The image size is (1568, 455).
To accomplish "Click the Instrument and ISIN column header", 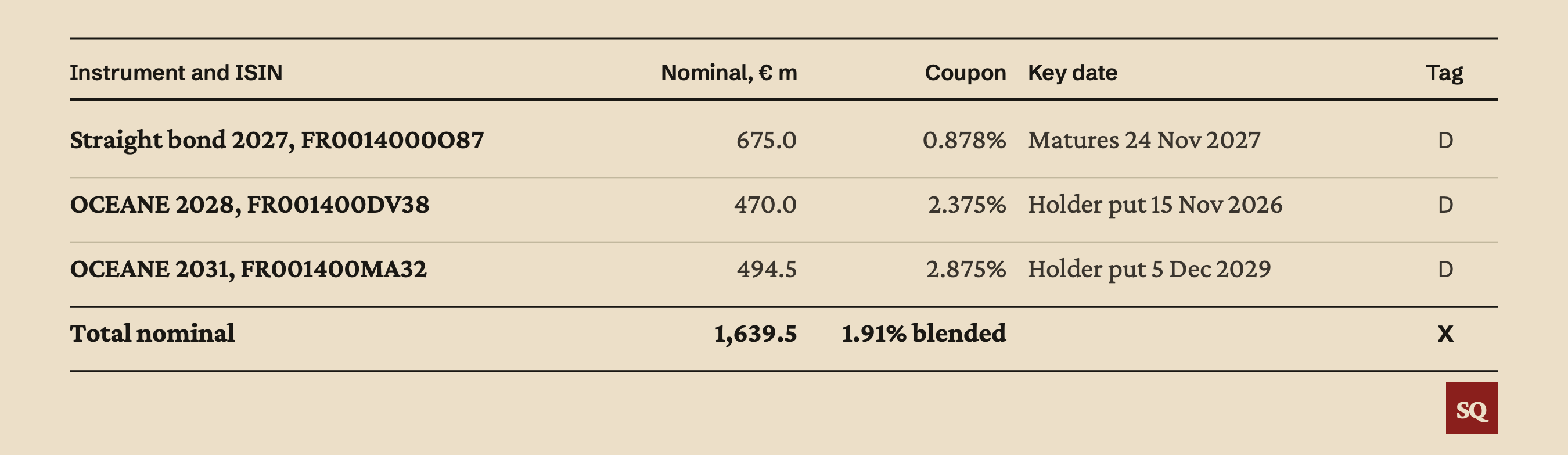I will tap(176, 73).
